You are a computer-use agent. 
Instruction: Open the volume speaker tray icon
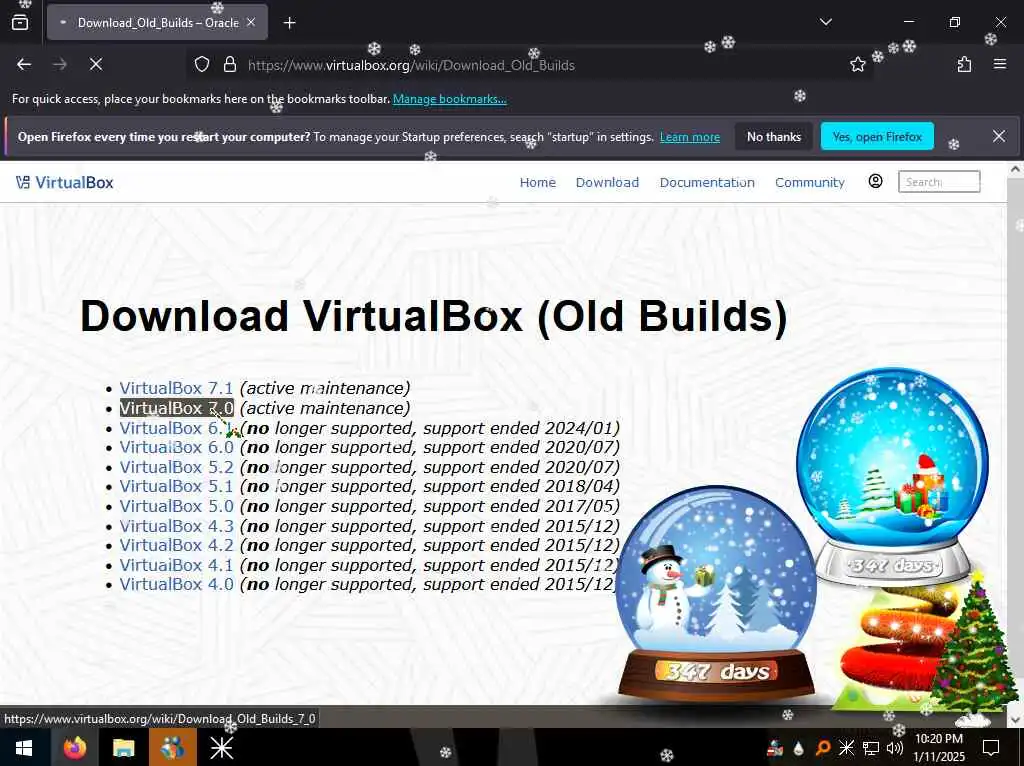(x=895, y=748)
